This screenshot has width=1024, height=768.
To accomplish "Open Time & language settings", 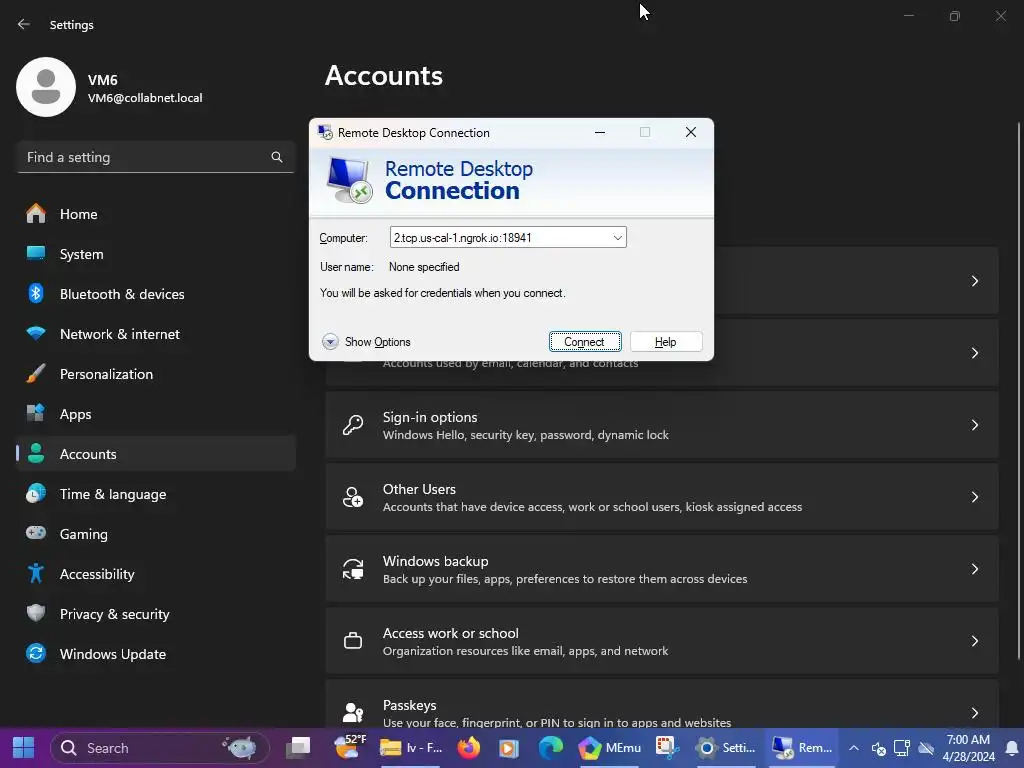I will [x=155, y=494].
